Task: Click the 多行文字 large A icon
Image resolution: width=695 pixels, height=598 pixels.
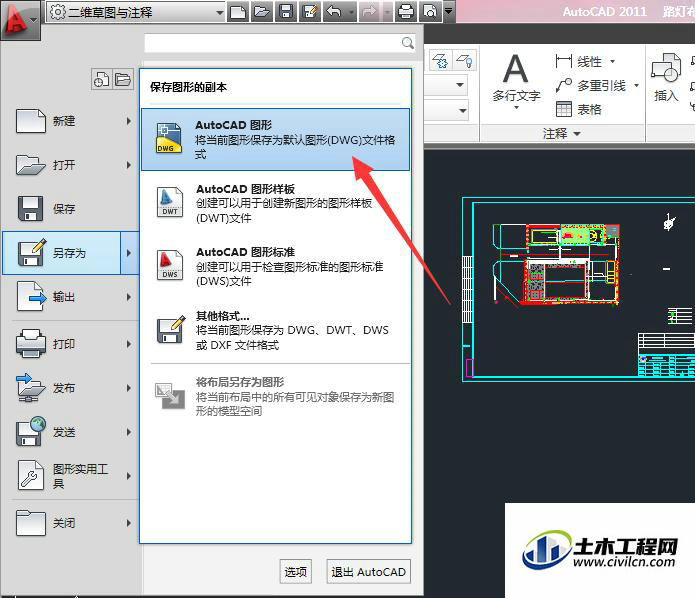Action: (x=516, y=69)
